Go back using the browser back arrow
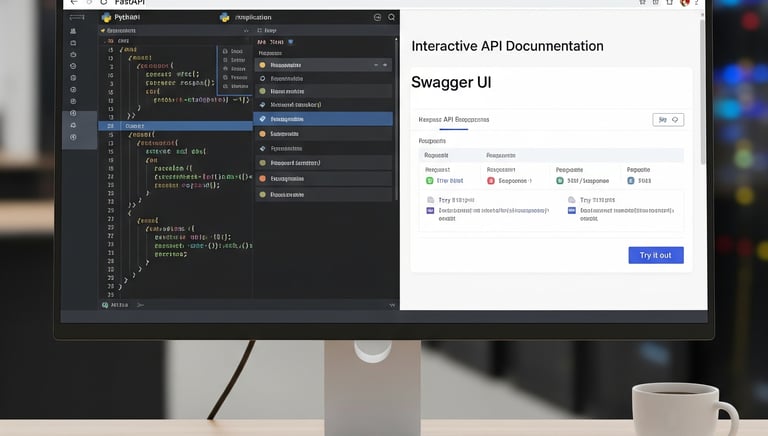768x436 pixels. [74, 2]
